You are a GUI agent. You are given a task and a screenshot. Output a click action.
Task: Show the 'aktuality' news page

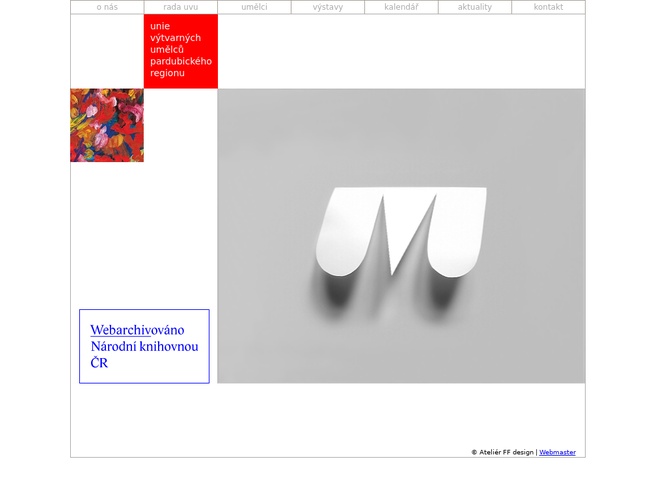(x=474, y=7)
